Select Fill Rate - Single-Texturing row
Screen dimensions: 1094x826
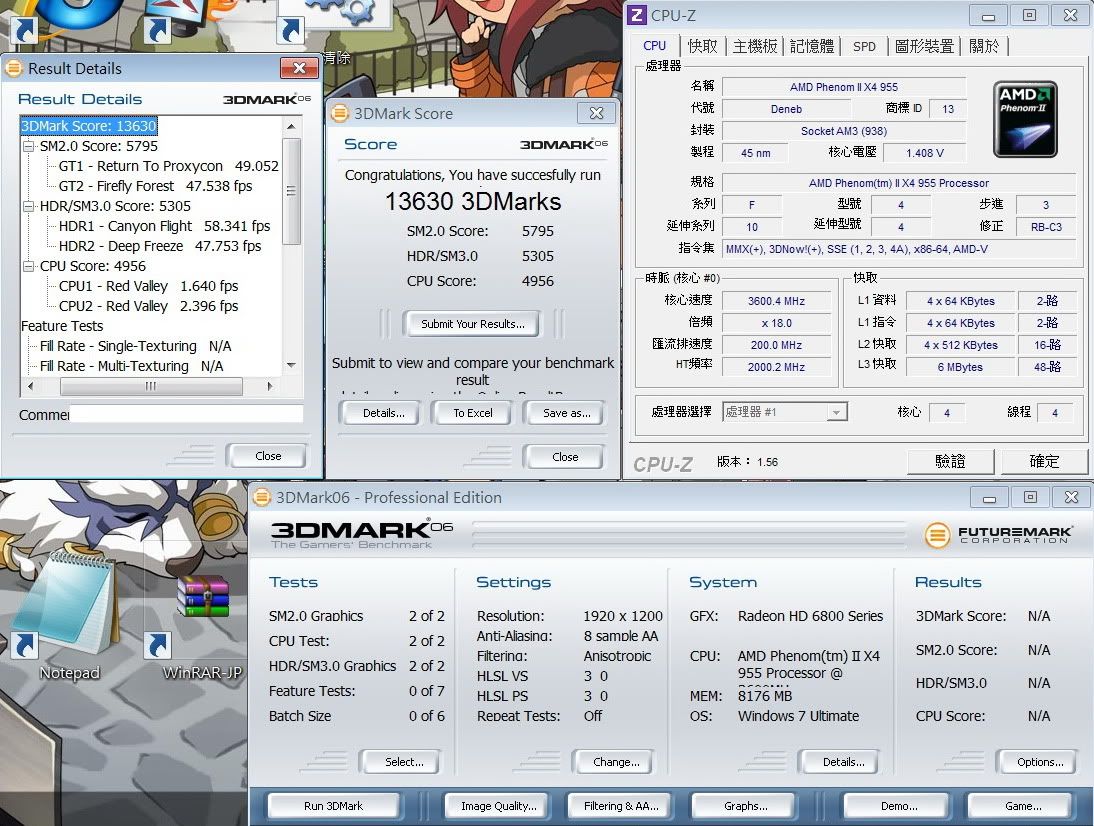[x=135, y=346]
